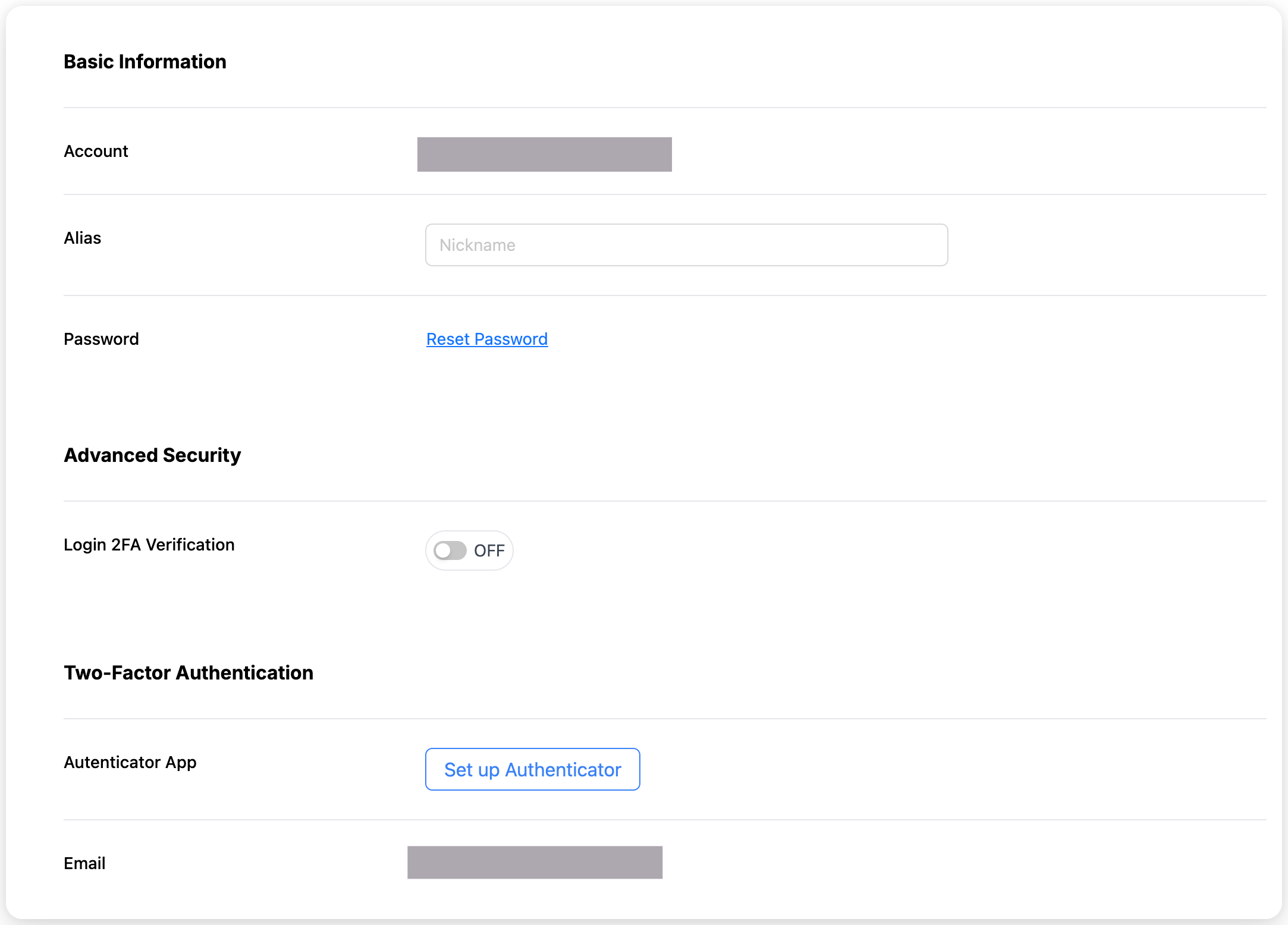Enable the Login 2FA Verification switch
The height and width of the screenshot is (925, 1288).
coord(450,550)
